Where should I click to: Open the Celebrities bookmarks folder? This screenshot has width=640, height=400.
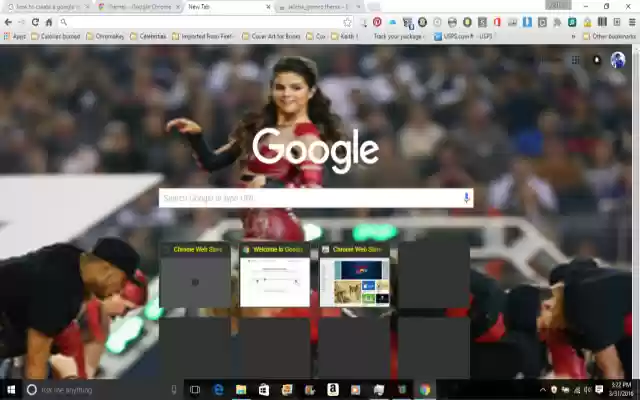(149, 36)
